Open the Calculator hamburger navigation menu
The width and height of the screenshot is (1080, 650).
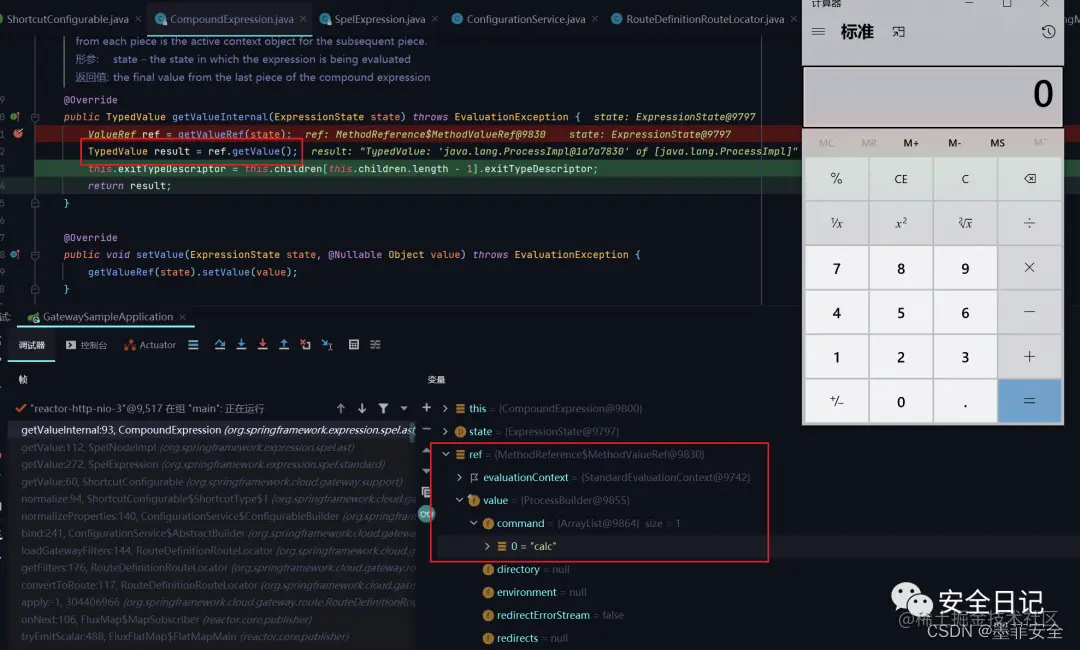818,32
